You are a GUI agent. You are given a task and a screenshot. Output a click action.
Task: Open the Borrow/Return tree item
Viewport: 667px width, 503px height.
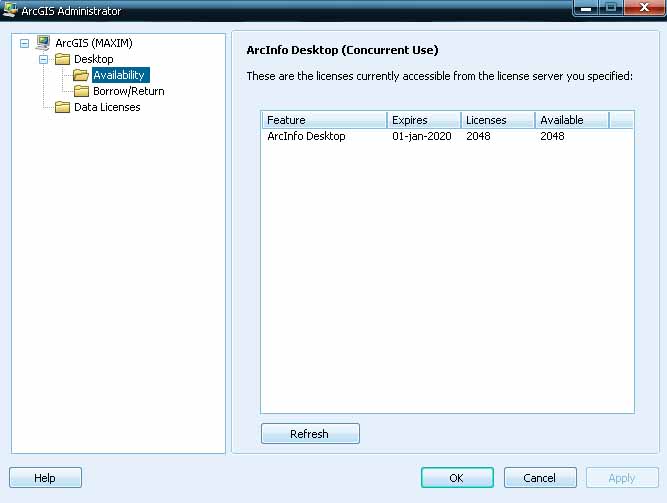click(128, 91)
